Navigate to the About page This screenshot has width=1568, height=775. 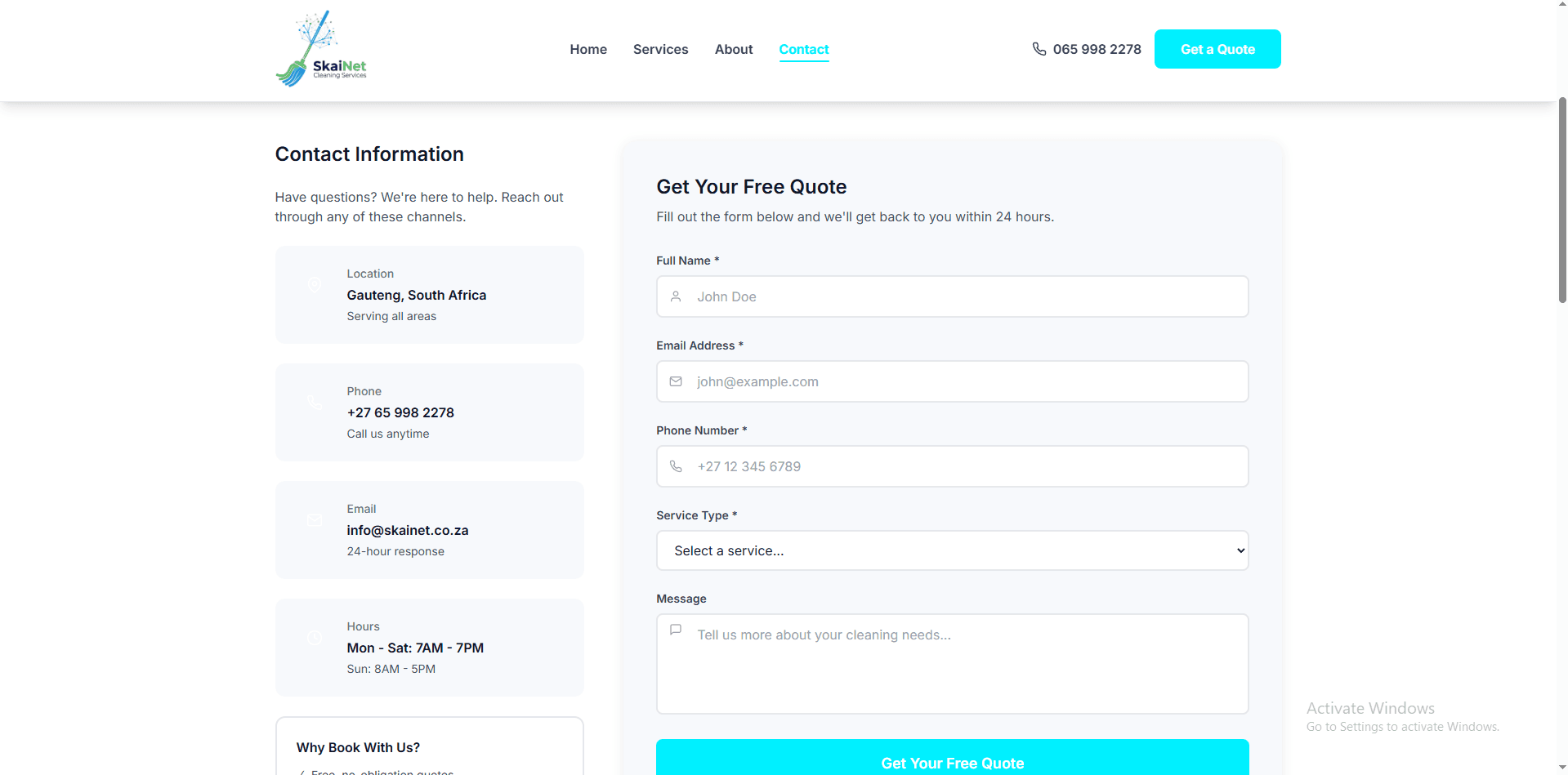click(x=734, y=49)
